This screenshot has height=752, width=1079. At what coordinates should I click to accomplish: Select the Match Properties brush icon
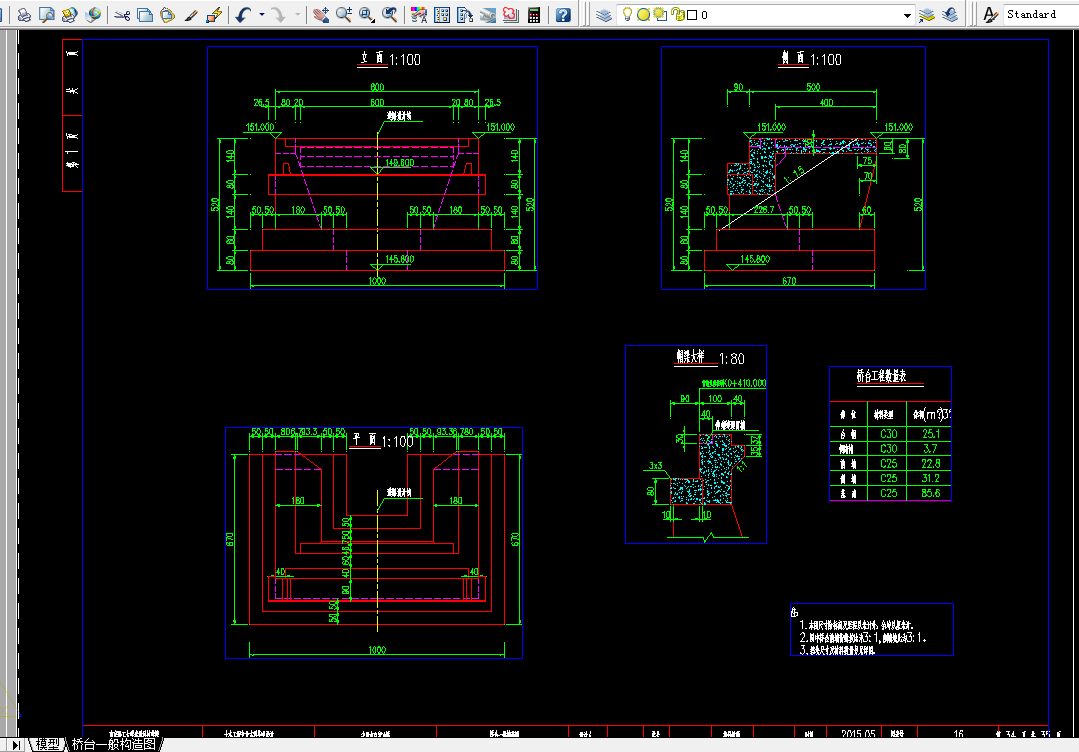click(x=191, y=14)
